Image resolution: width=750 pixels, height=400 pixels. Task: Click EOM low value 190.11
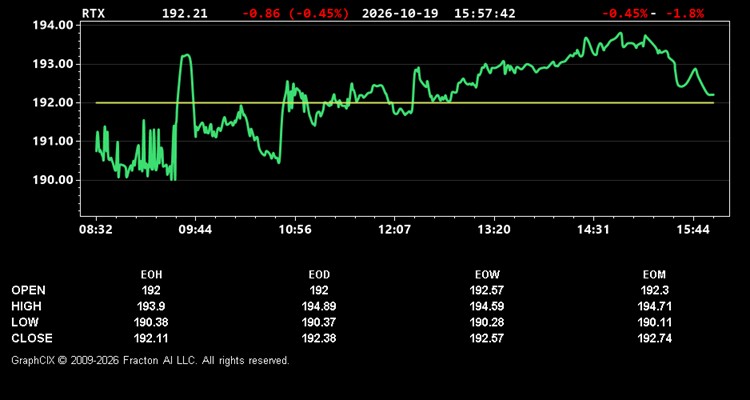pos(654,322)
